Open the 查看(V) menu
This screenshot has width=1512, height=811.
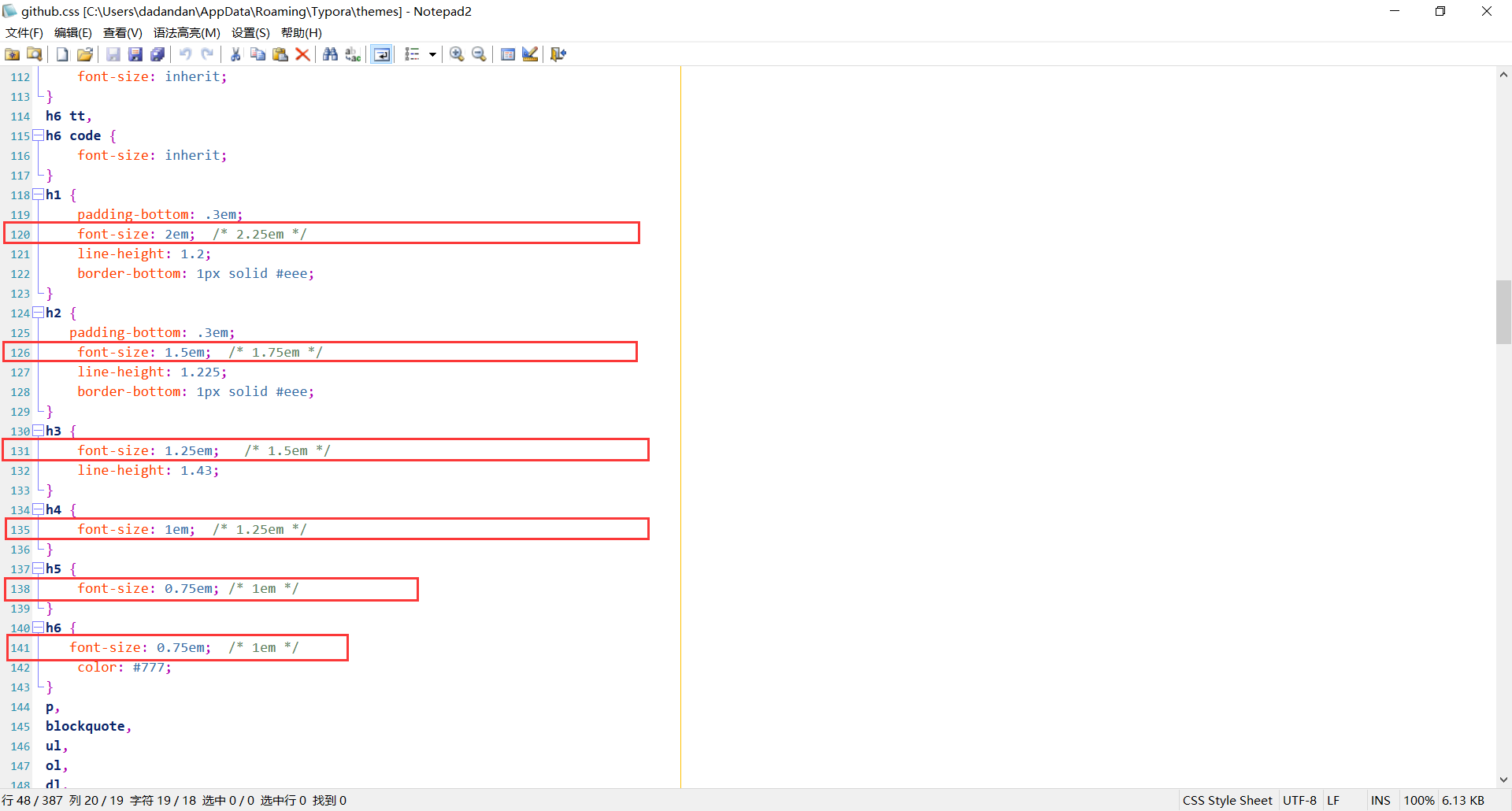click(x=122, y=33)
